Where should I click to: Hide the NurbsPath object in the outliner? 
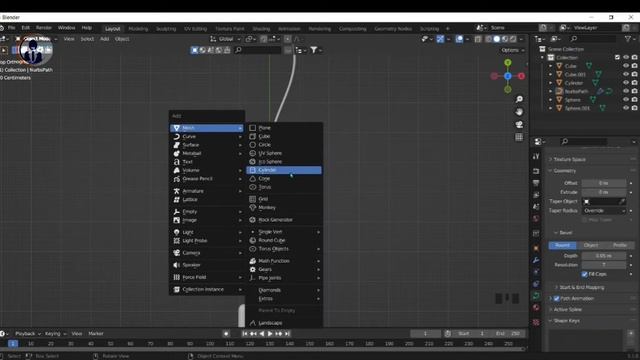pos(626,91)
